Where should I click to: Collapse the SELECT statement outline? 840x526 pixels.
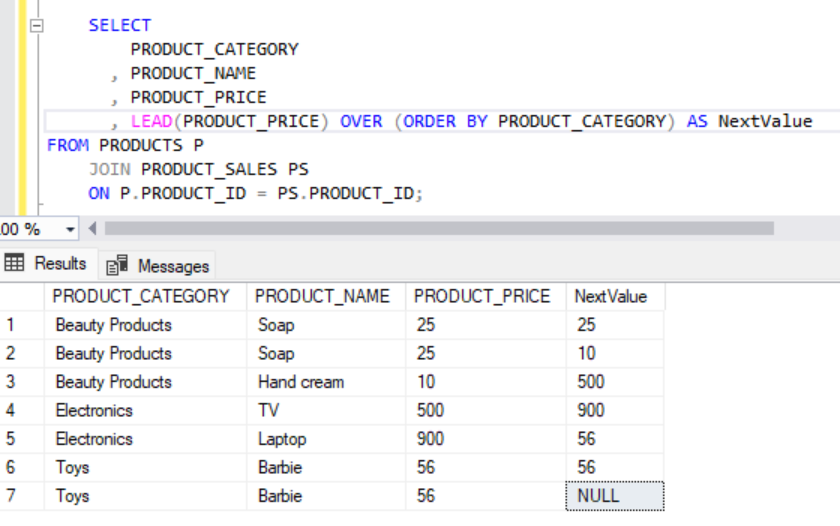click(x=37, y=25)
